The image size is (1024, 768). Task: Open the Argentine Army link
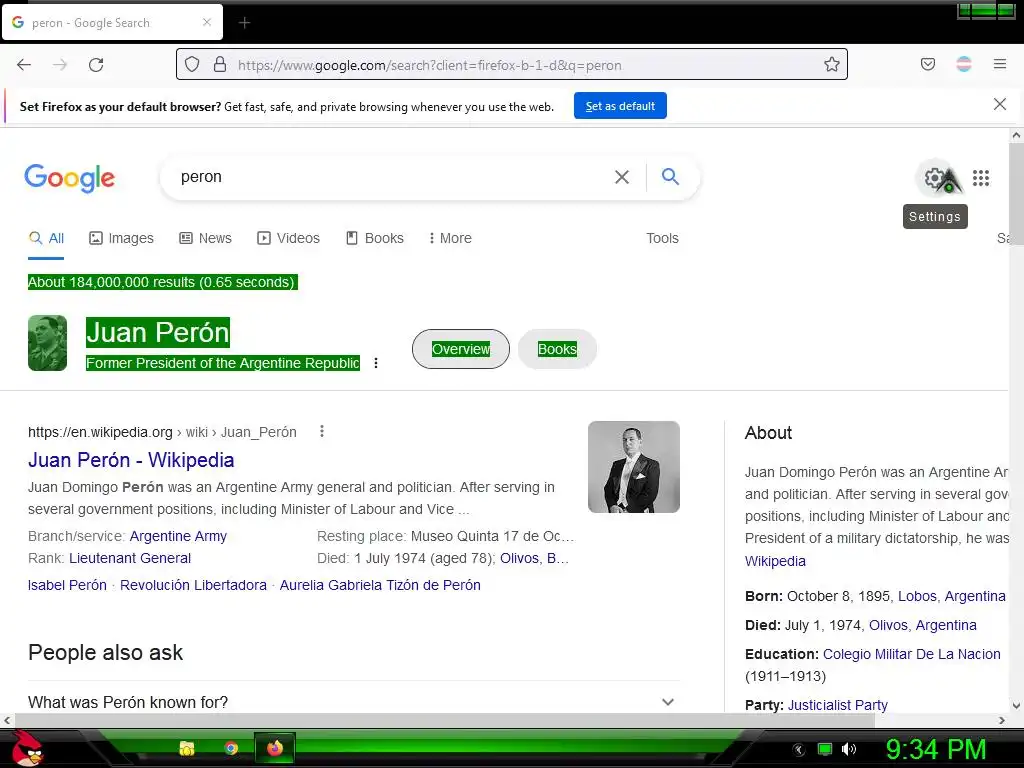click(x=178, y=536)
